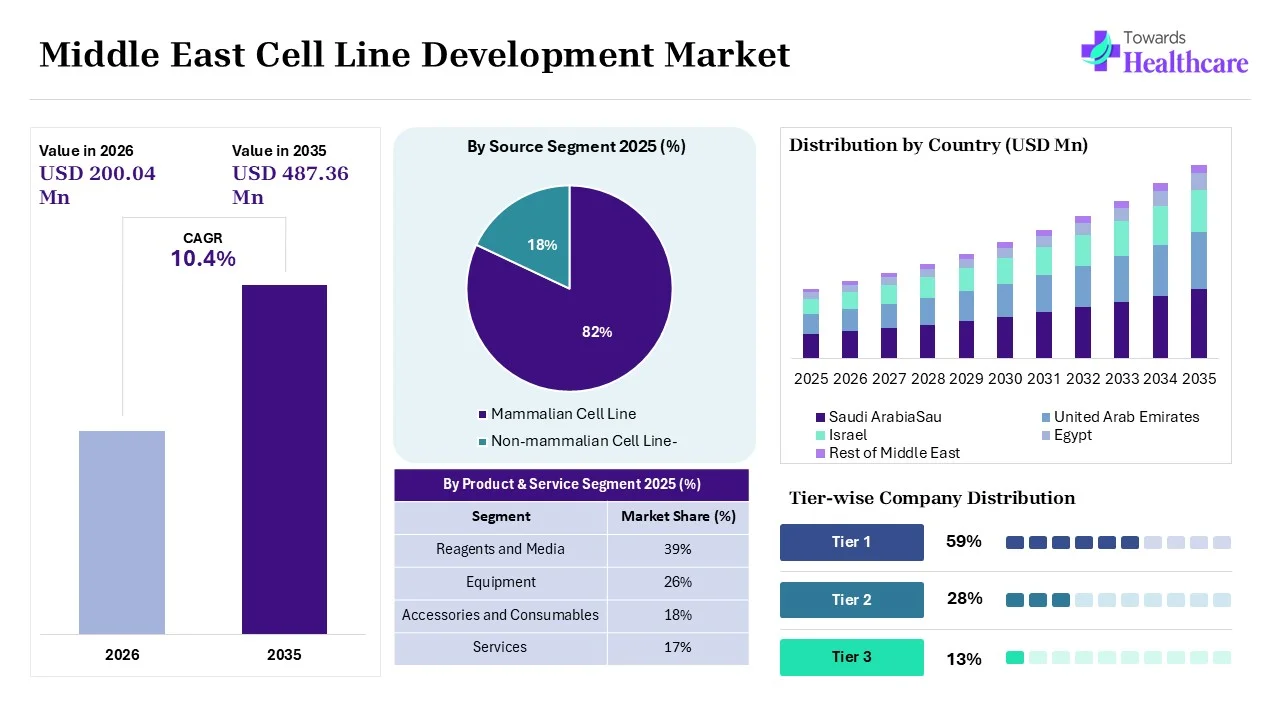Screen dimensions: 1280x720
Task: Click the Saudi Arabia legend color swatch
Action: point(820,417)
